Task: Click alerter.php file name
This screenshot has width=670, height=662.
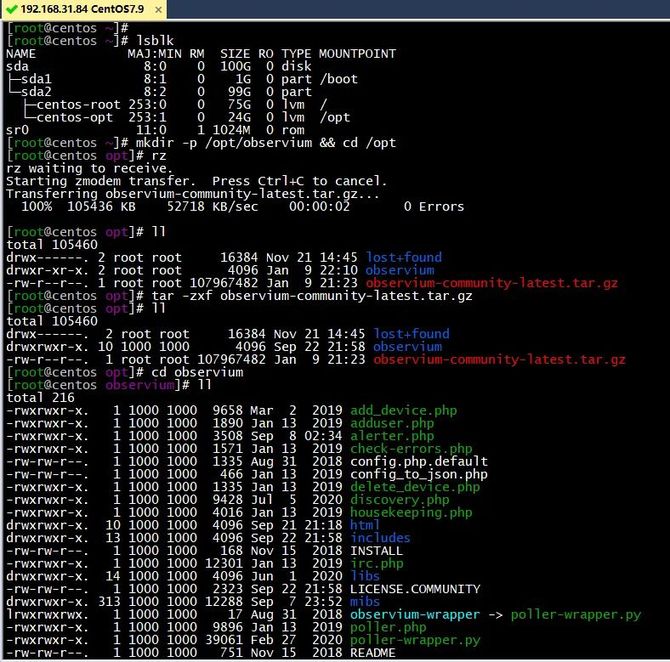Action: pos(392,436)
